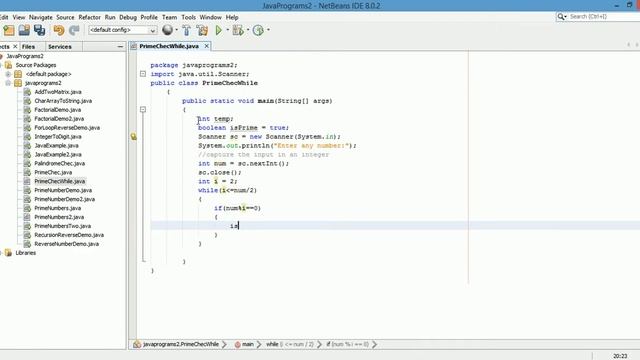Screen dimensions: 640x360
Task: Select JavaExample.java file
Action: point(56,146)
